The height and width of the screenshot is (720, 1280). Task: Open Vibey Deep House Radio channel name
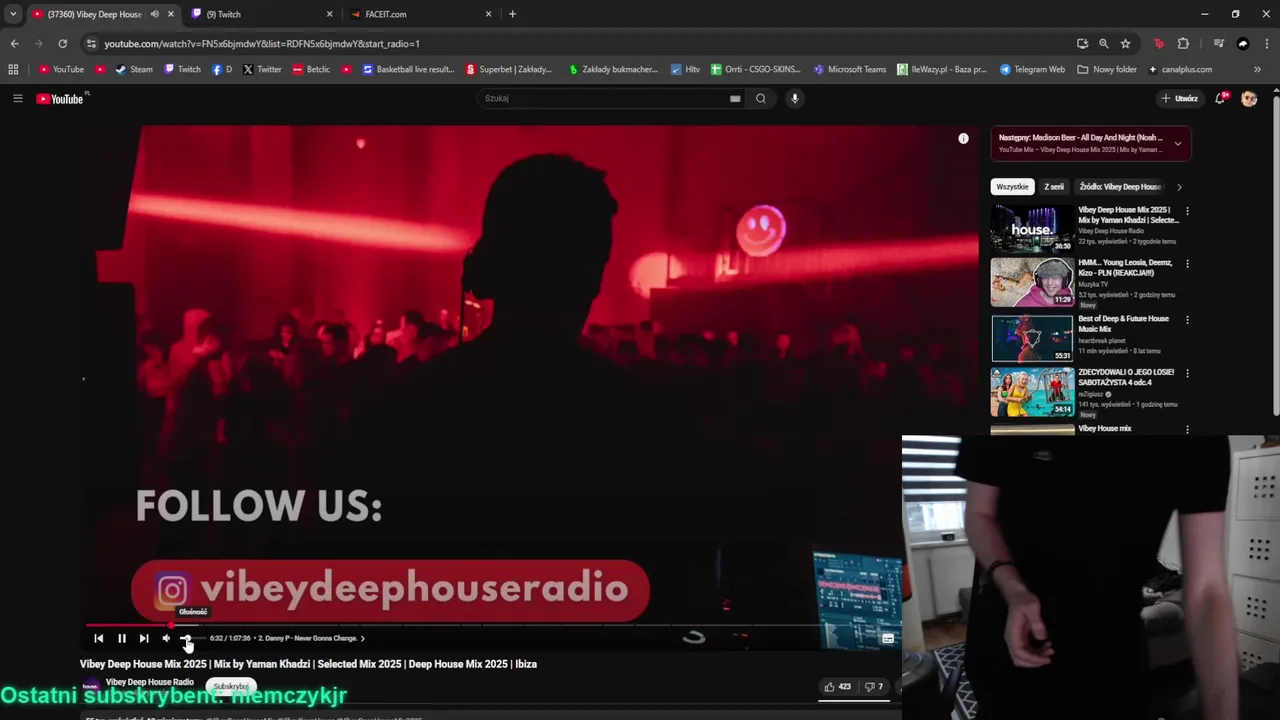(x=150, y=682)
